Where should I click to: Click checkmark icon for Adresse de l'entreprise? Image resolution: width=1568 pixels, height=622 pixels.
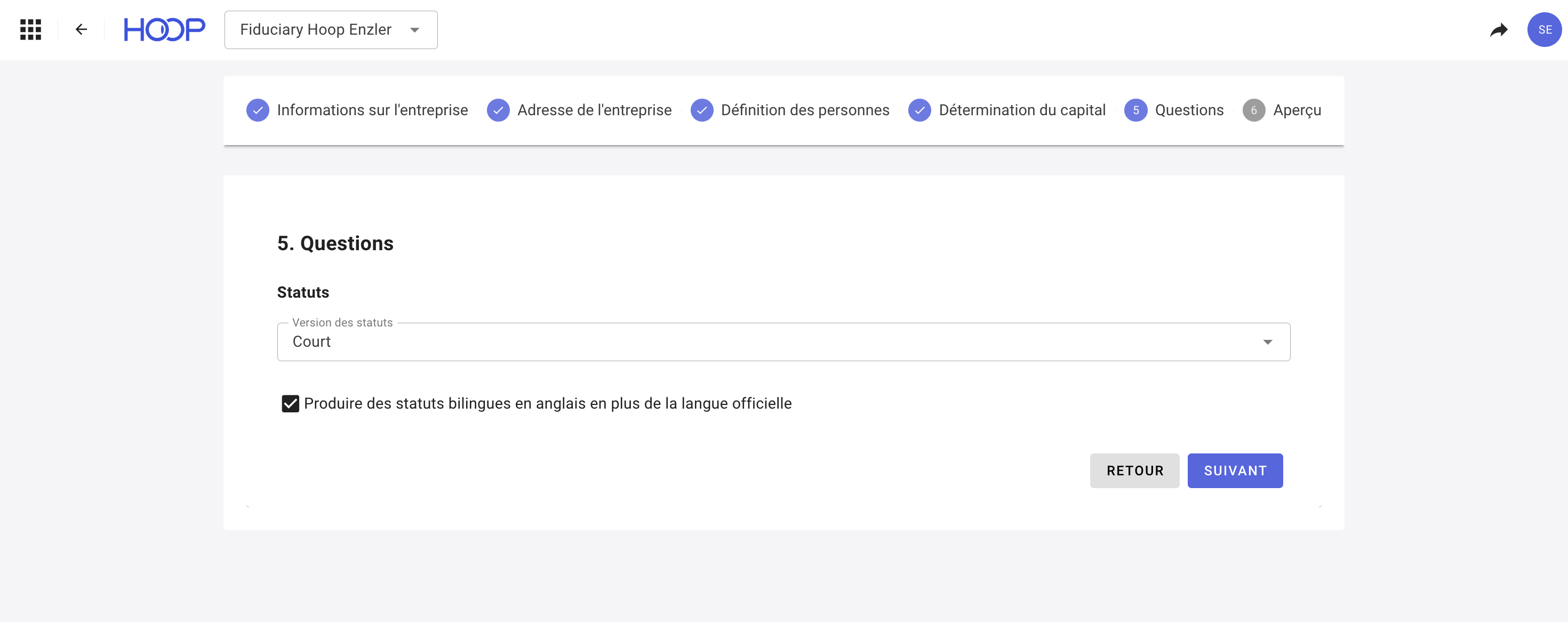498,110
